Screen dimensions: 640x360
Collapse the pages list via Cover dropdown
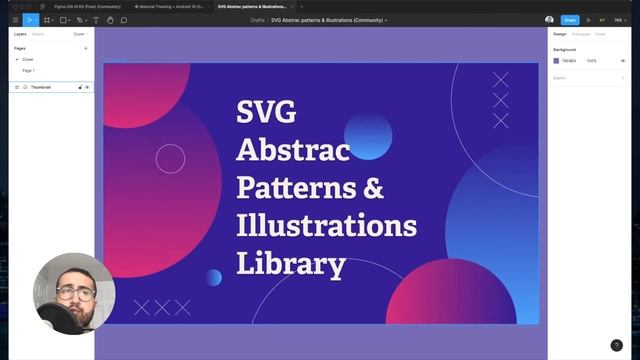80,34
